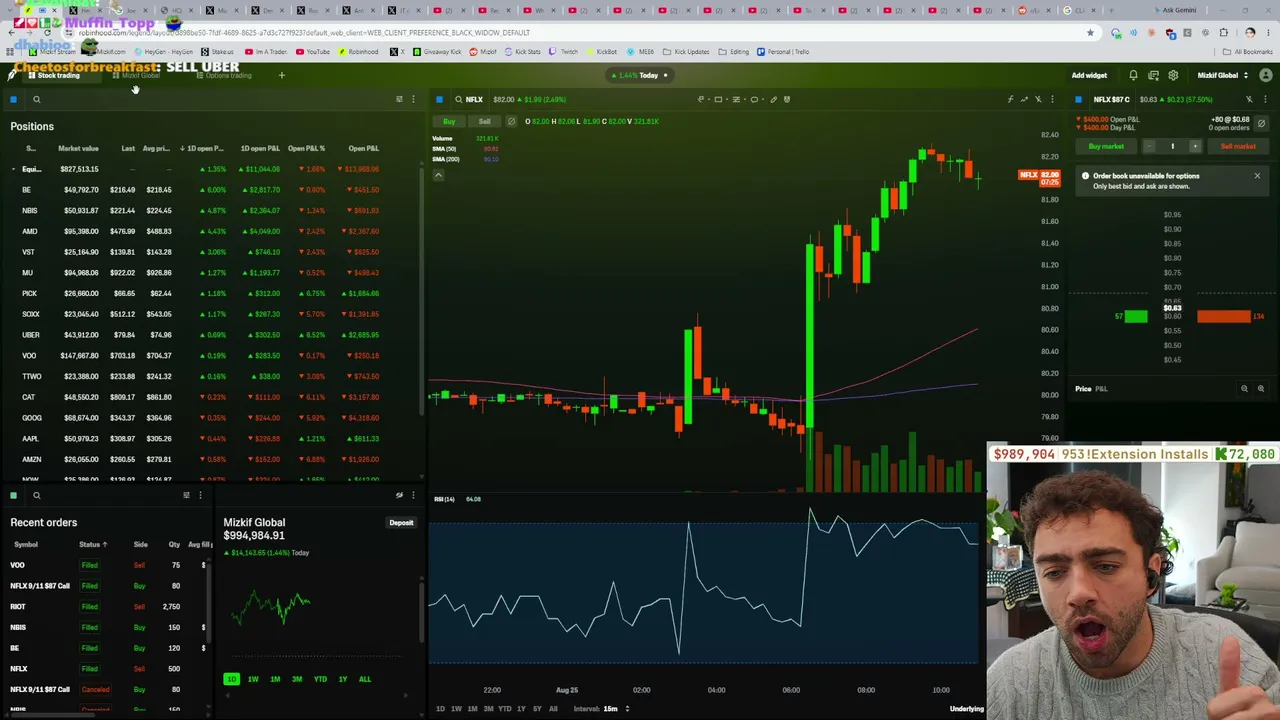Switch ladder view to Price
This screenshot has width=1280, height=720.
(1083, 389)
